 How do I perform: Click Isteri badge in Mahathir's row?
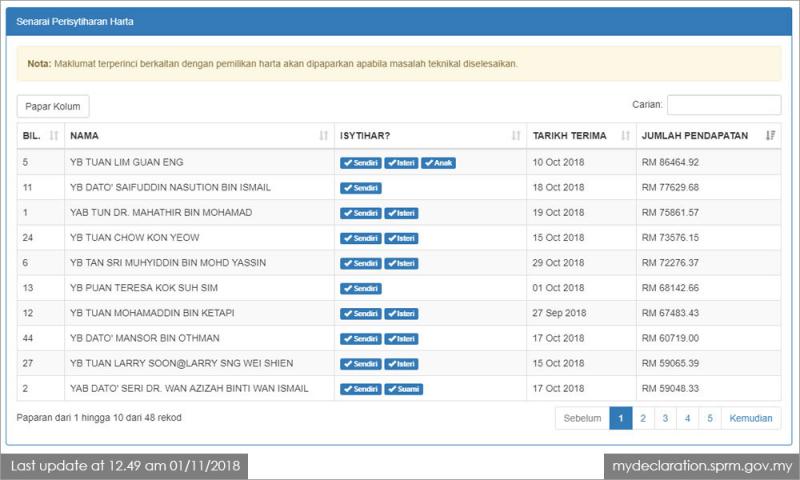coord(401,213)
